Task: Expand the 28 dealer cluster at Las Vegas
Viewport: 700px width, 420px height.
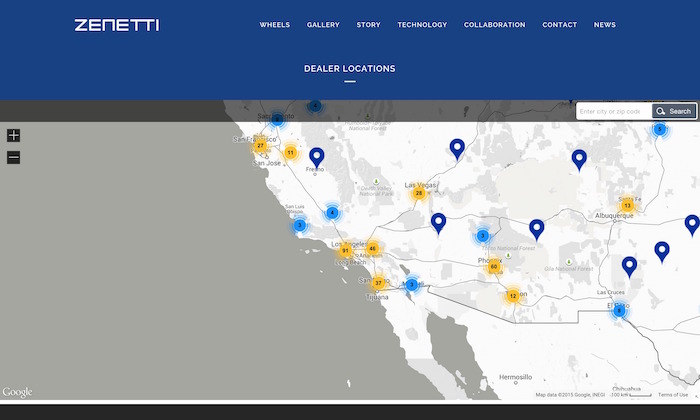Action: [x=419, y=193]
